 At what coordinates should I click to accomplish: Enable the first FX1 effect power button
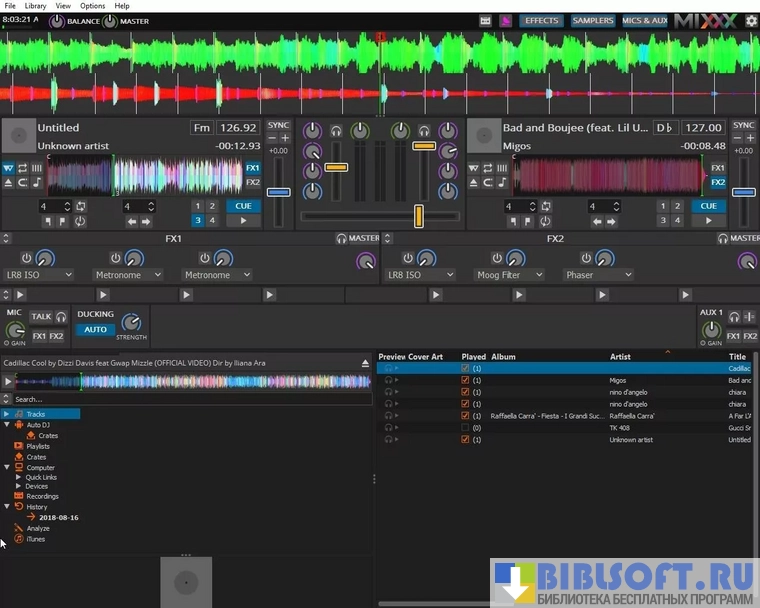tap(27, 258)
